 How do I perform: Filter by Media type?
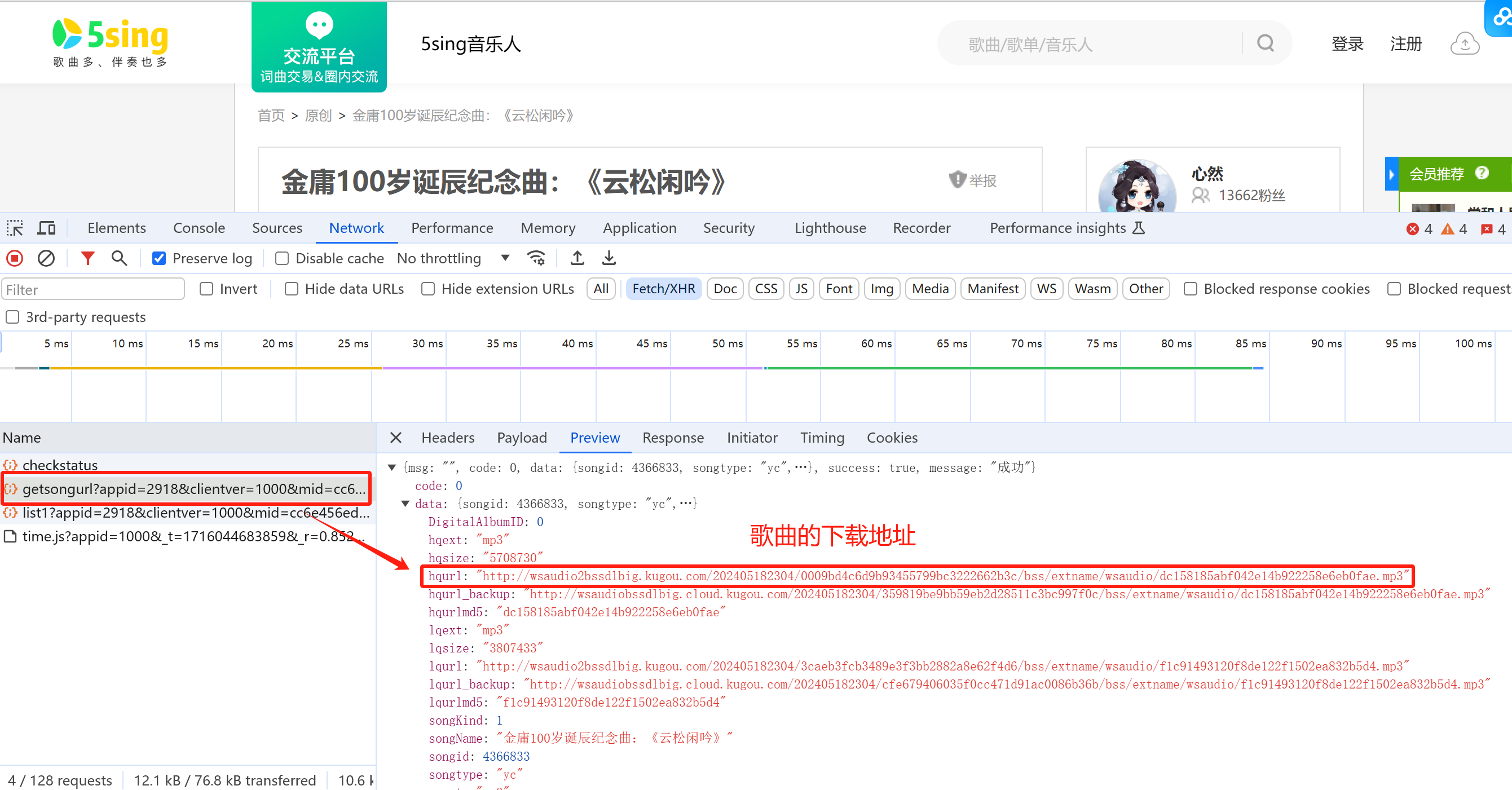[x=931, y=289]
